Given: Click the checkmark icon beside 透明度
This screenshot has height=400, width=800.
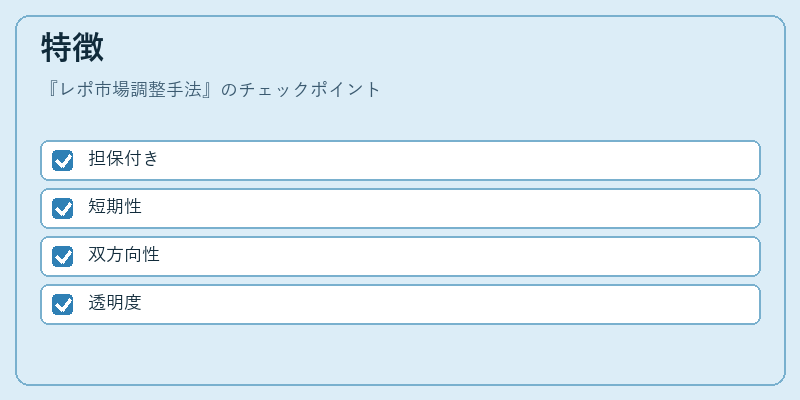Looking at the screenshot, I should [x=63, y=305].
